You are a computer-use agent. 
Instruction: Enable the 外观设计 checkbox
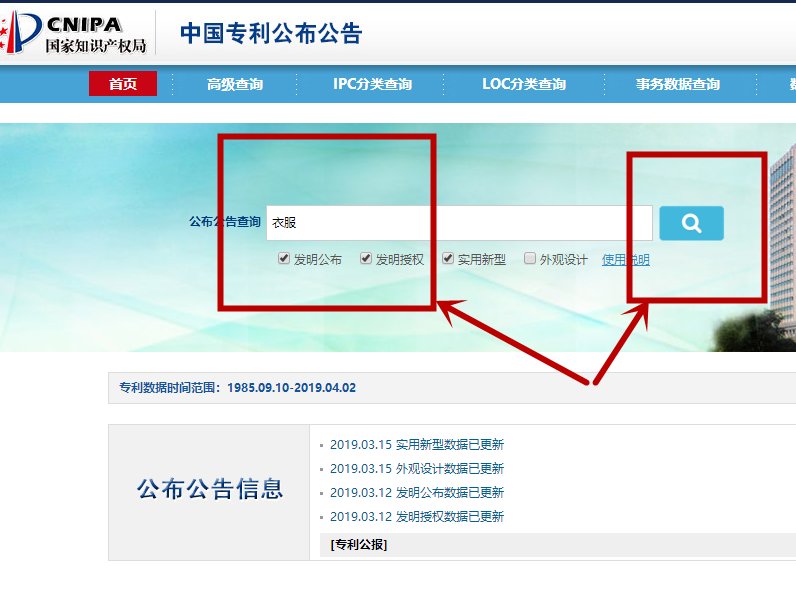click(530, 259)
